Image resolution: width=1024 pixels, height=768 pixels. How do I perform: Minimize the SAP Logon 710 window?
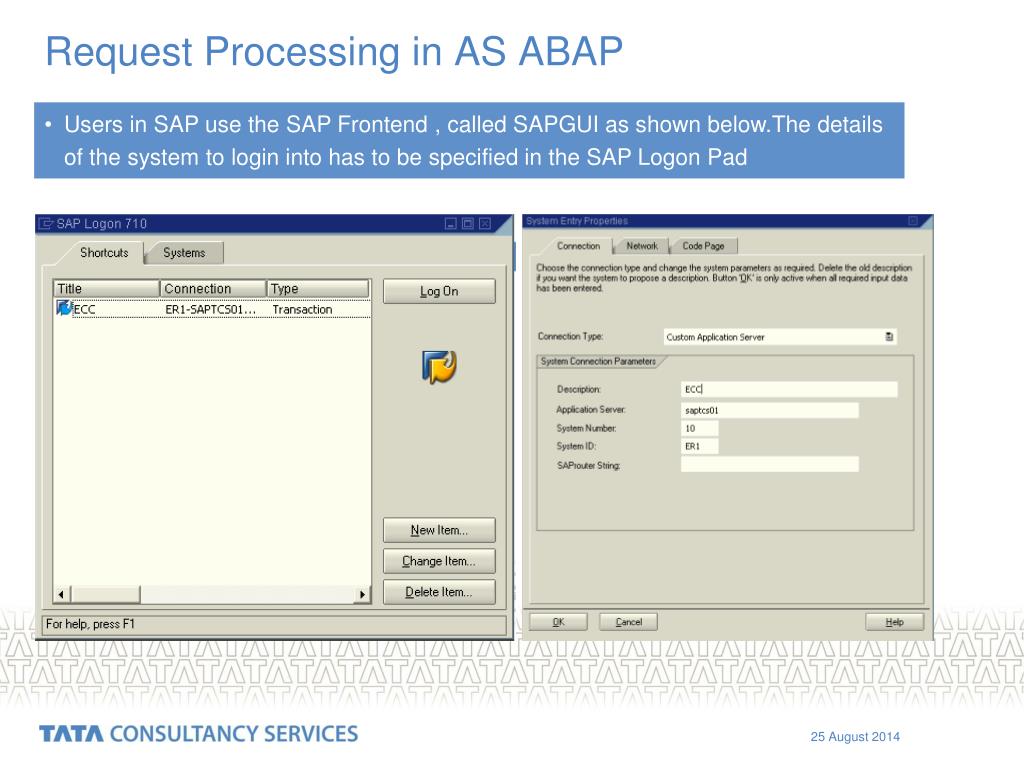tap(451, 224)
